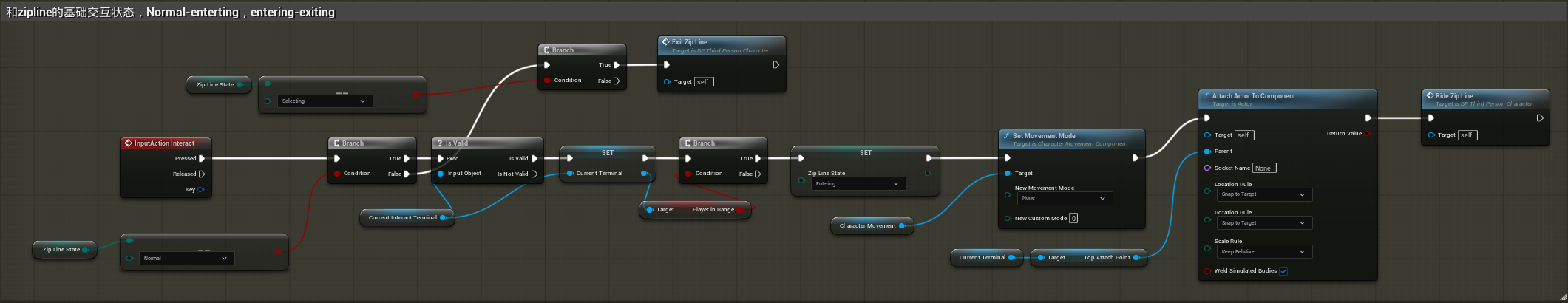Screen dimensions: 1568x303
Task: Click the Current Terminal input pin on SET node
Action: coord(570,174)
